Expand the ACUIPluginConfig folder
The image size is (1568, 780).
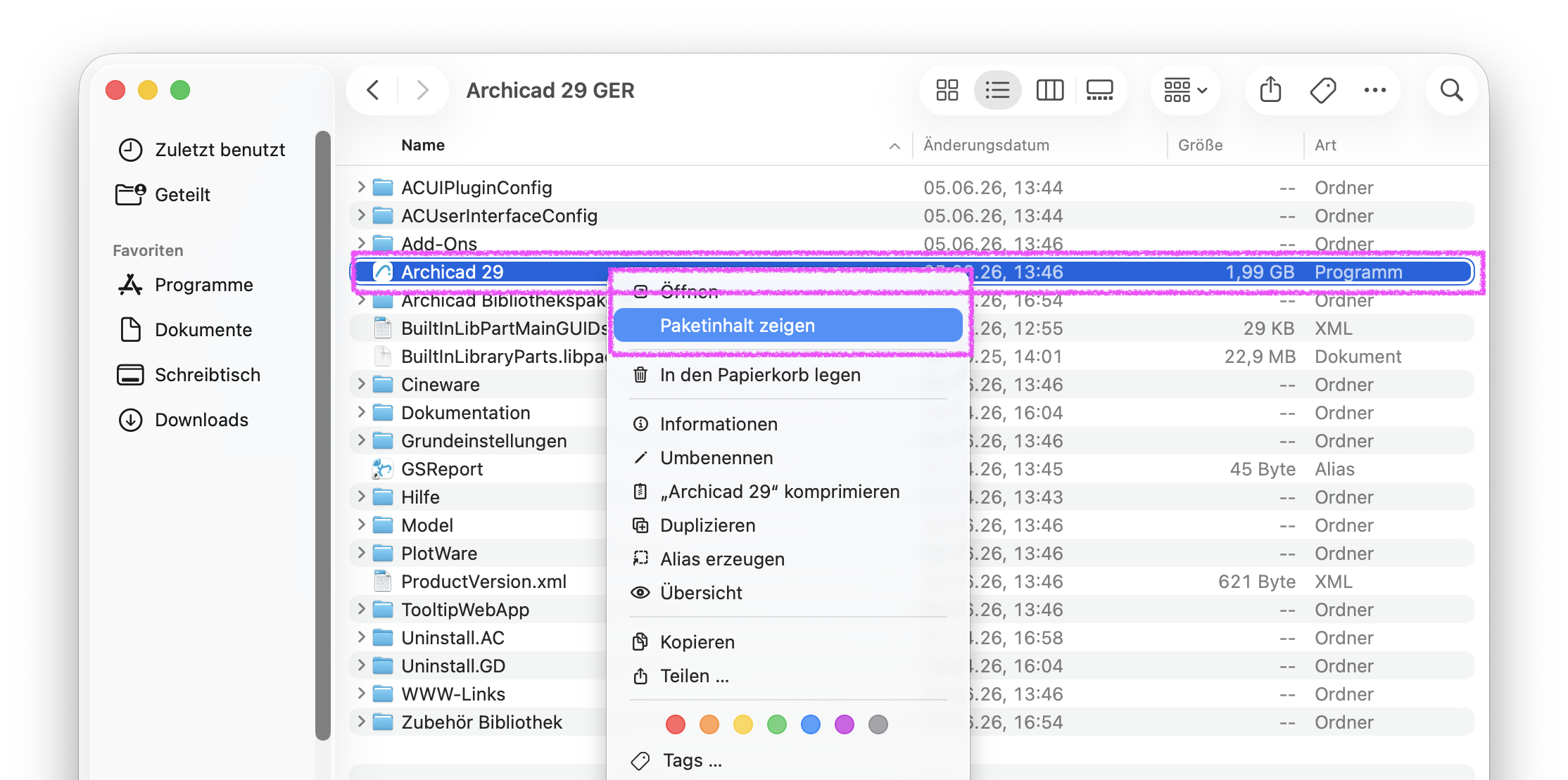point(361,187)
